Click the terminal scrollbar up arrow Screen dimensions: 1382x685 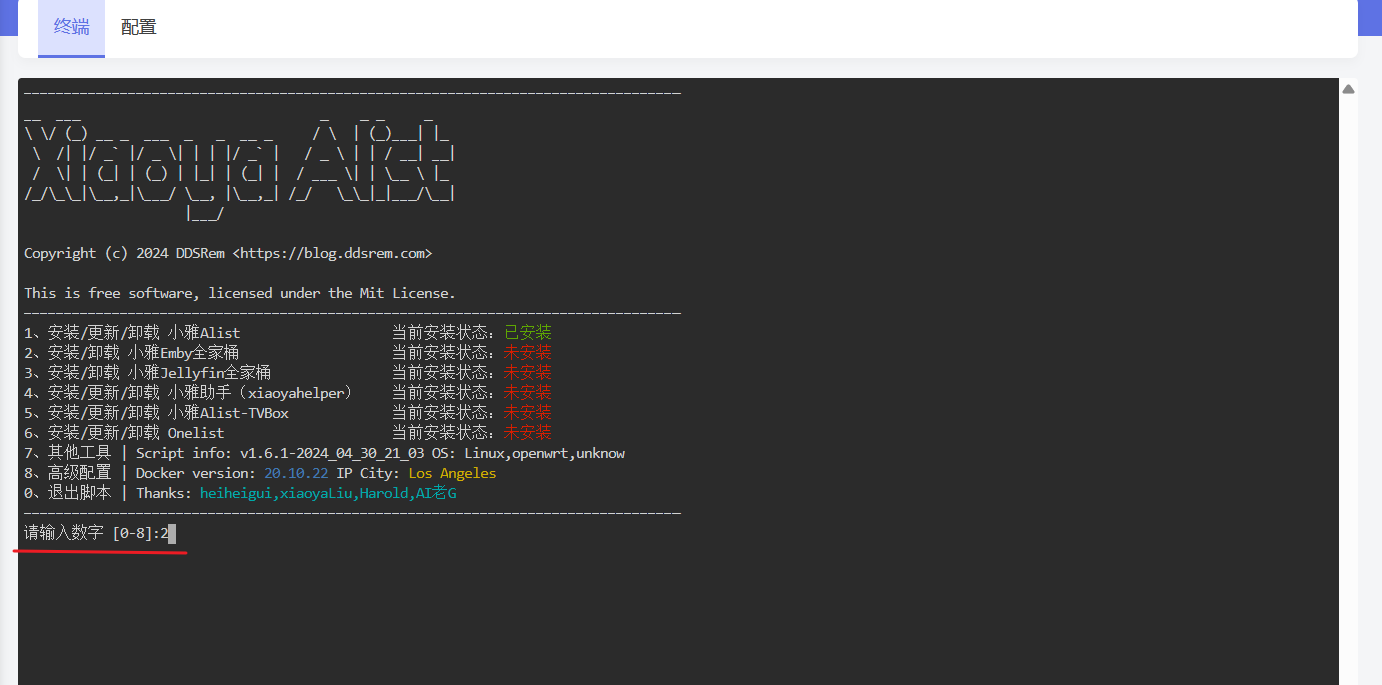point(1348,89)
